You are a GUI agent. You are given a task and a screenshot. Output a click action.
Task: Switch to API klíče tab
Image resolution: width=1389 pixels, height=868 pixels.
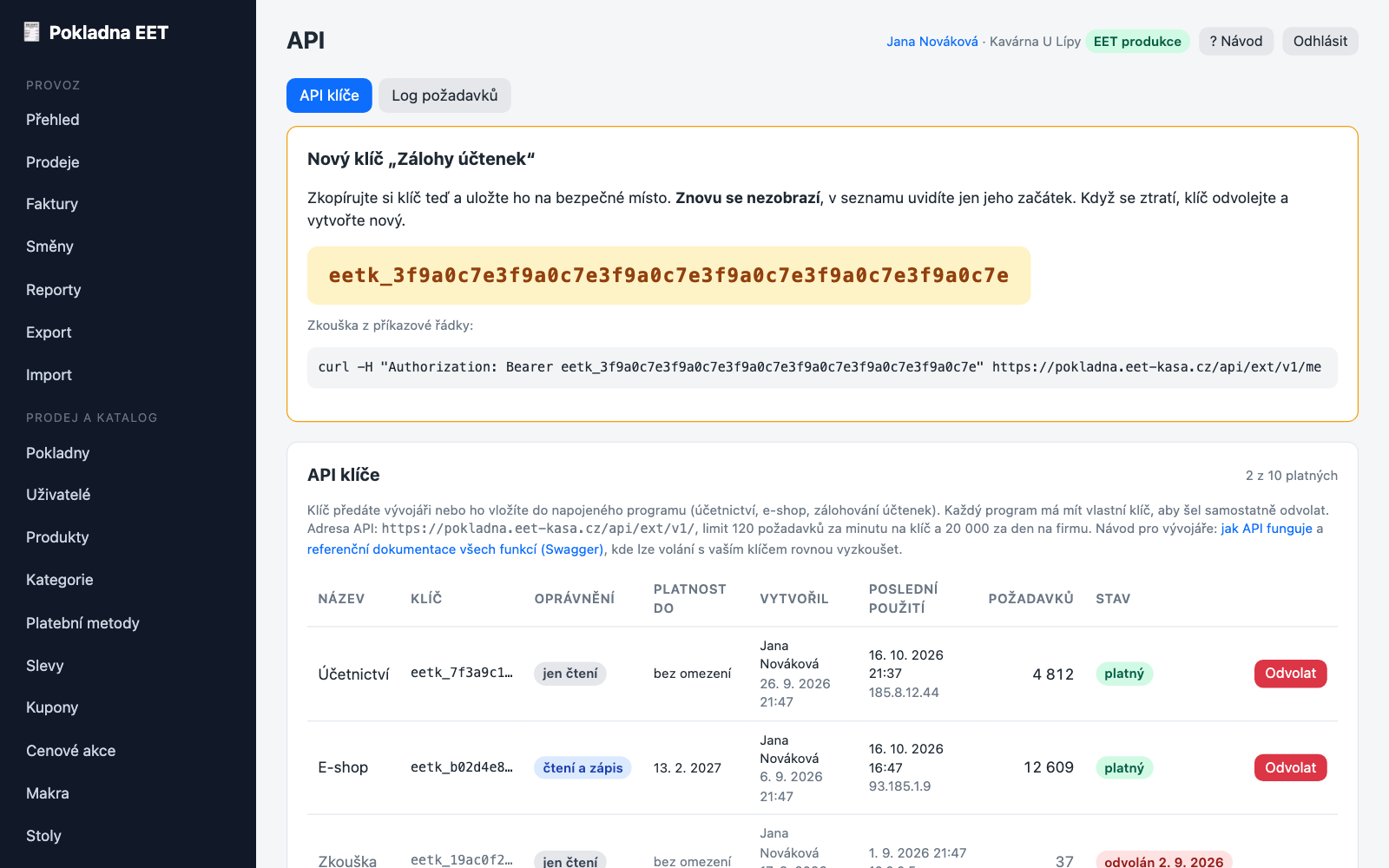coord(329,95)
